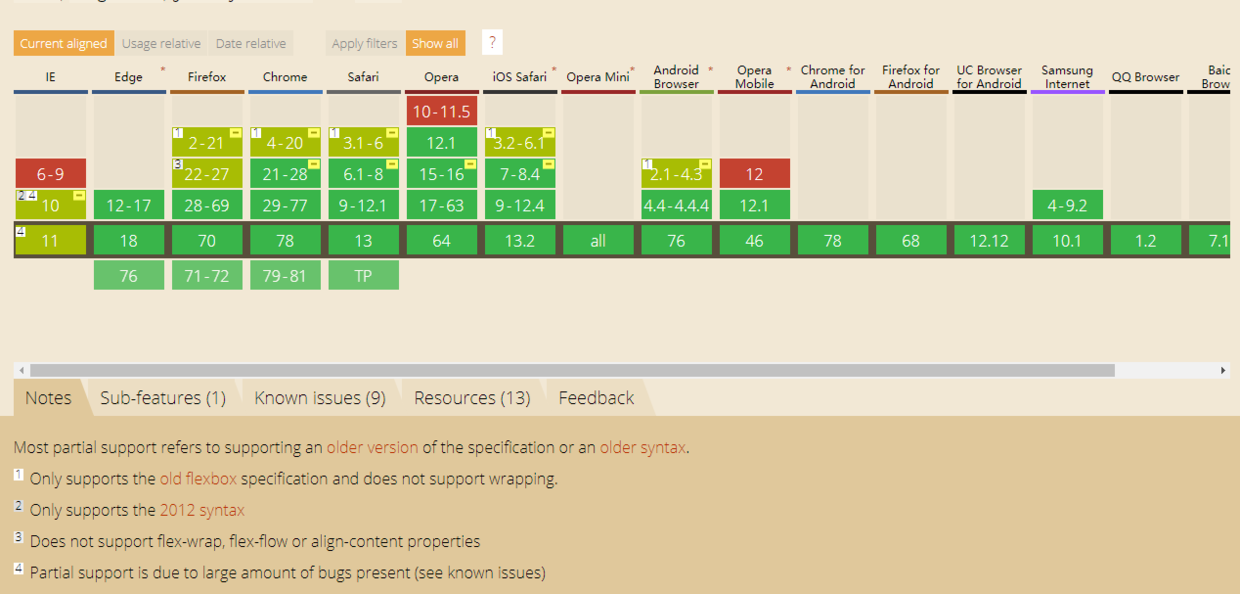
Task: Click the IE column header
Action: [50, 77]
